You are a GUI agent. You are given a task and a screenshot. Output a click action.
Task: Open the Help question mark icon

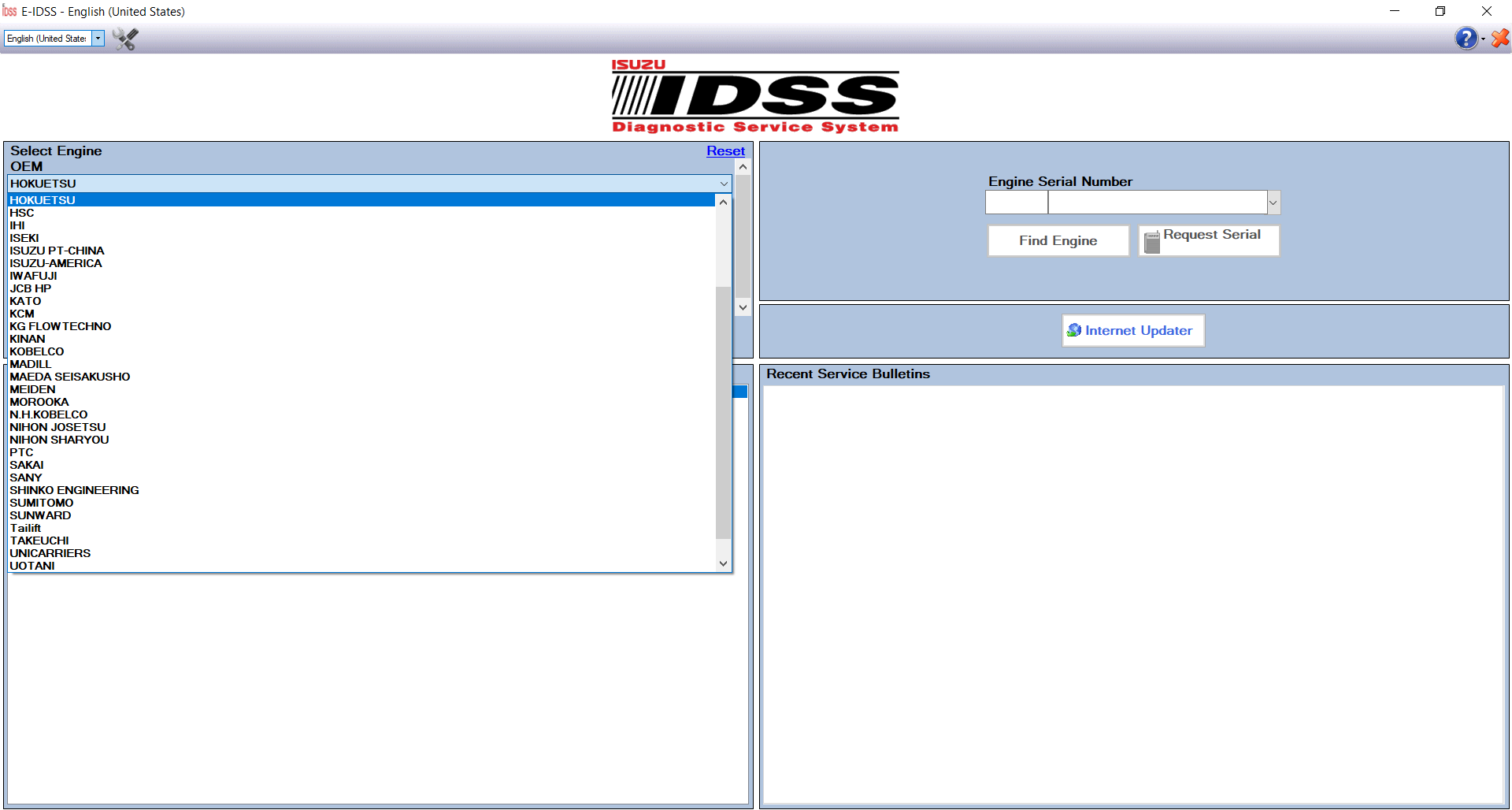pos(1466,38)
